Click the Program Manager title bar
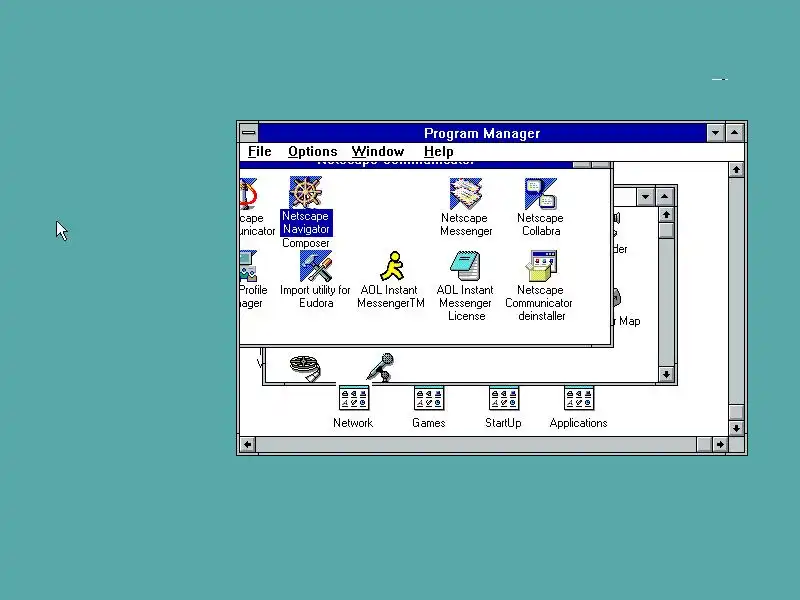Image resolution: width=800 pixels, height=600 pixels. [x=482, y=133]
